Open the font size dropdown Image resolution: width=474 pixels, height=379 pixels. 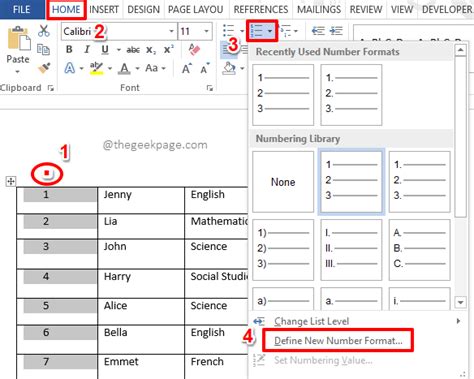click(206, 31)
